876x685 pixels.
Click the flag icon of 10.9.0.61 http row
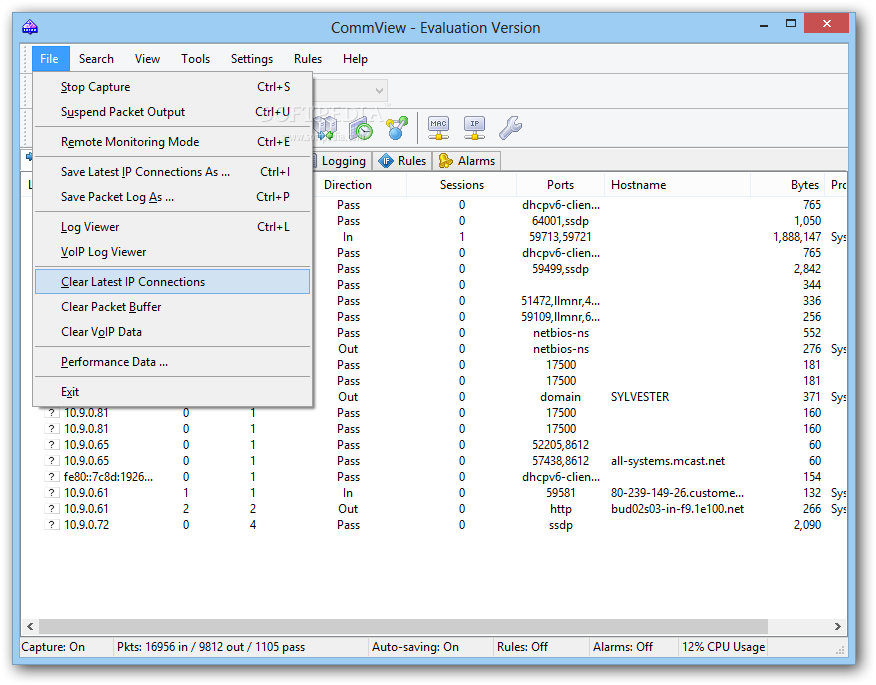point(51,509)
